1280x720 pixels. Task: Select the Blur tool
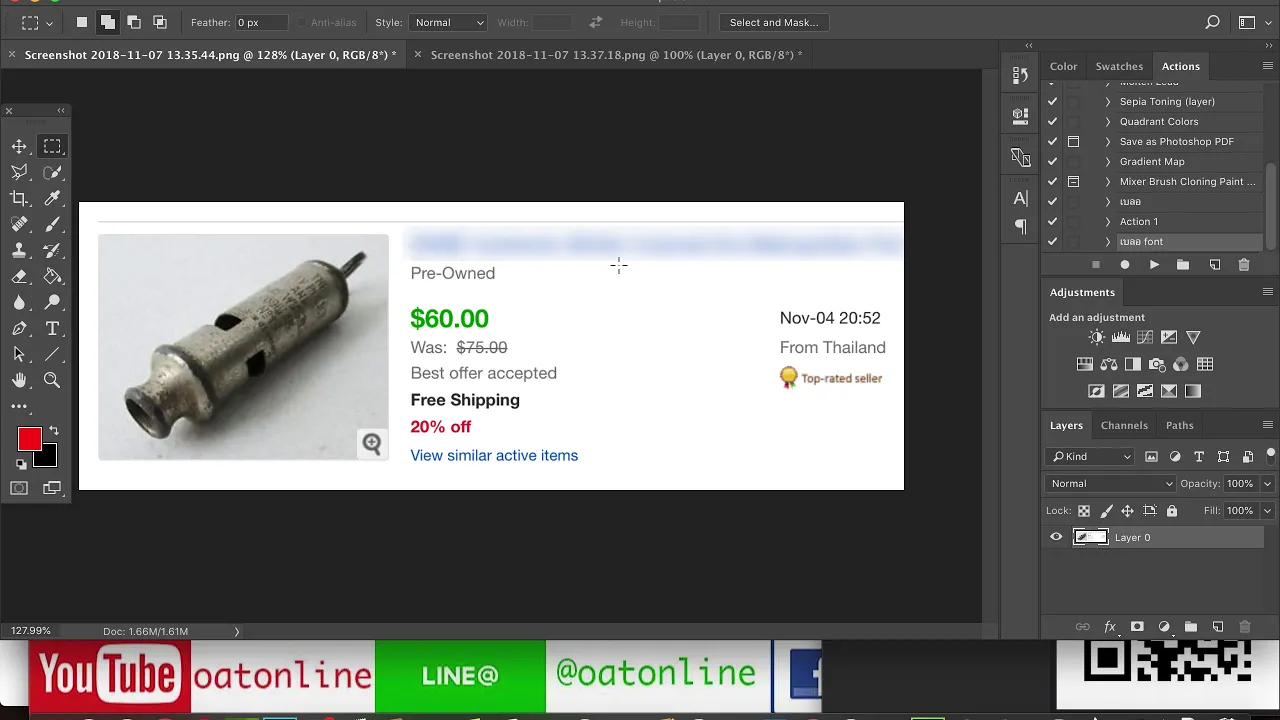tap(19, 303)
